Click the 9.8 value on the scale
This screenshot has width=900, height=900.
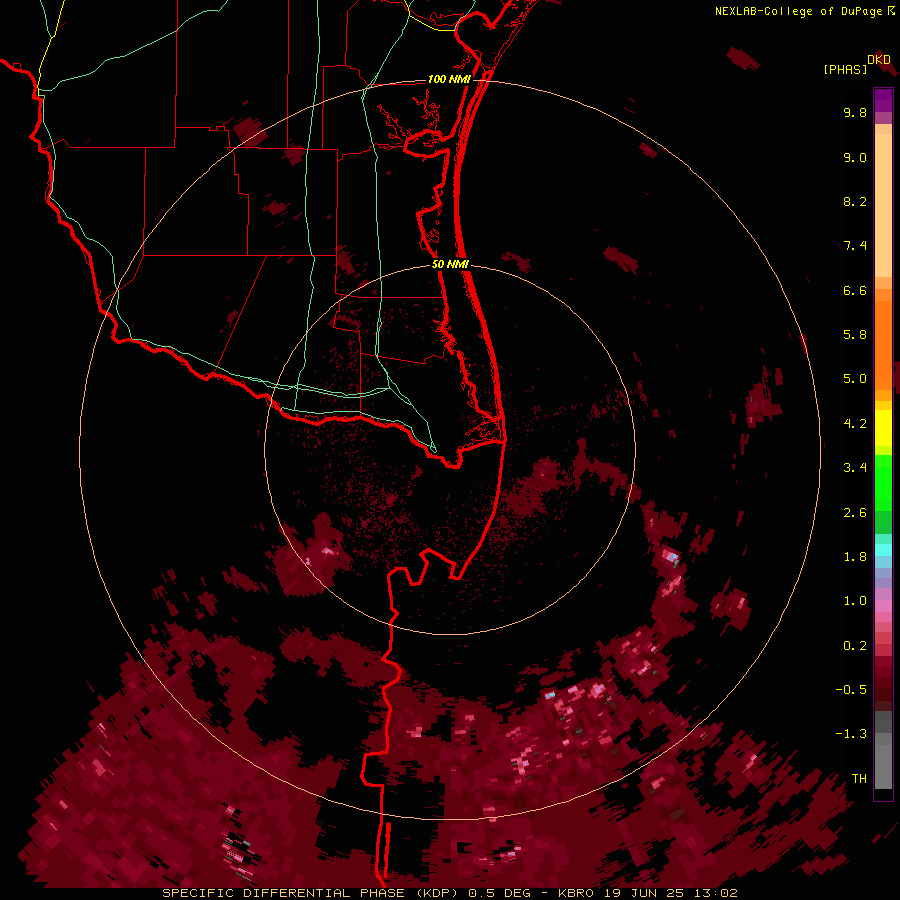[x=855, y=112]
